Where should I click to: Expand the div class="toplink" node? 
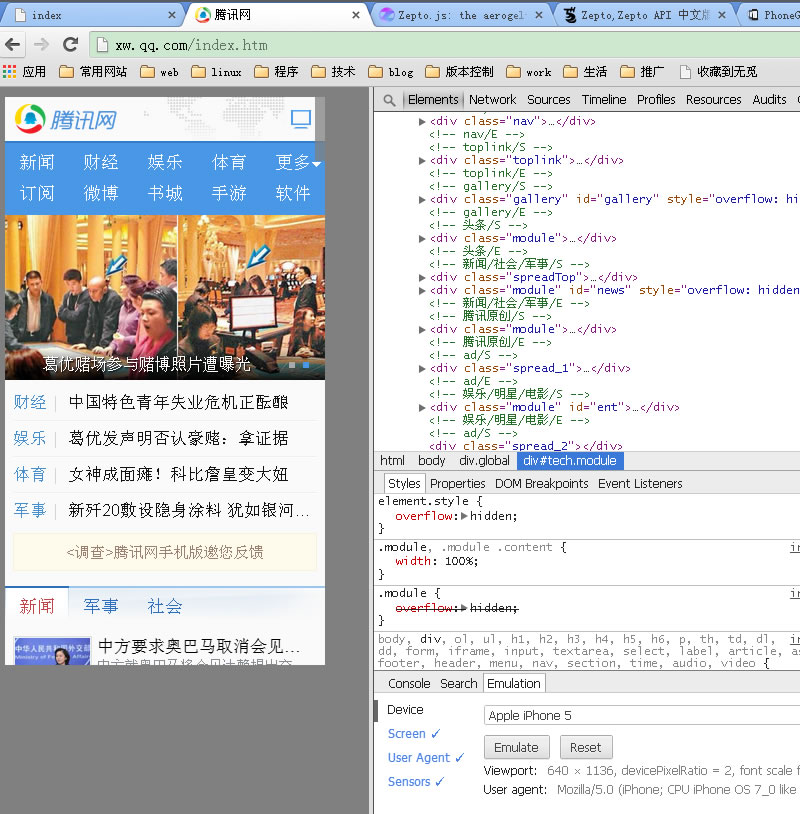click(422, 160)
